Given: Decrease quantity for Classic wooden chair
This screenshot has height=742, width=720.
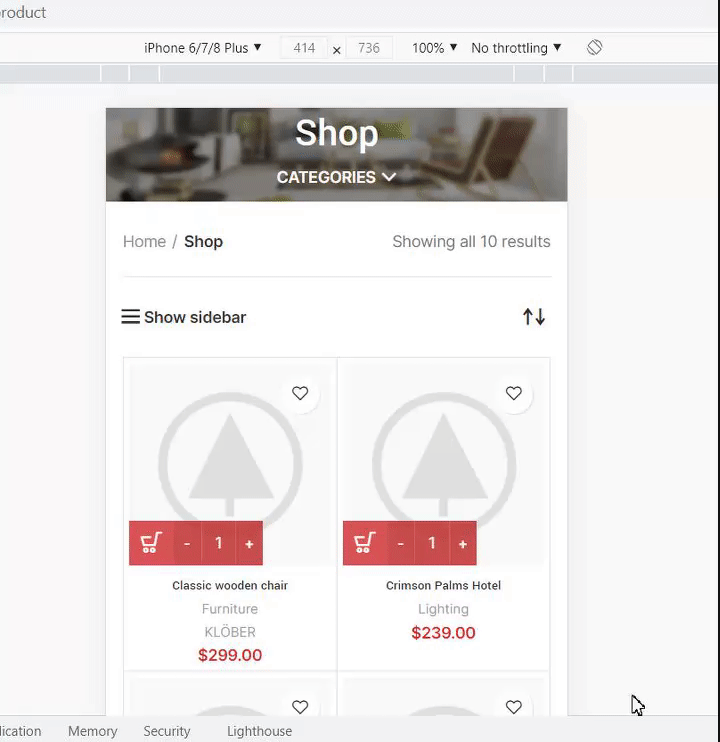Looking at the screenshot, I should pos(187,543).
